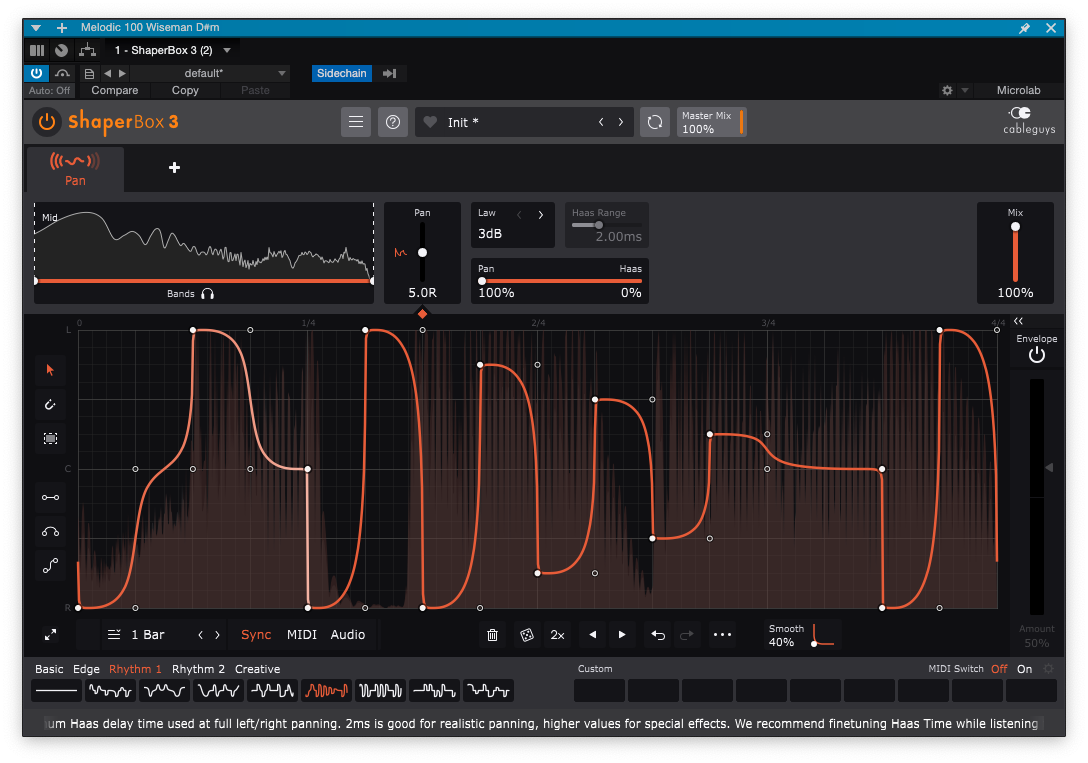This screenshot has height=763, width=1088.
Task: Select next pan Law option
Action: coord(541,215)
